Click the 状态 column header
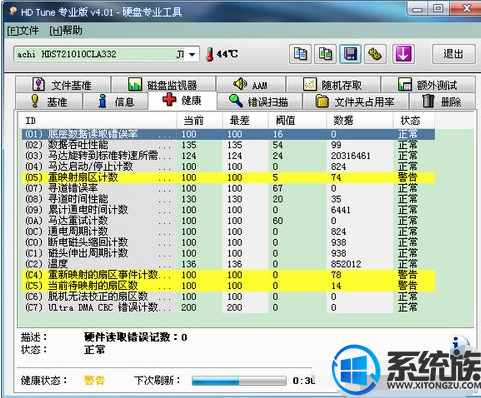The image size is (481, 398). pos(414,120)
